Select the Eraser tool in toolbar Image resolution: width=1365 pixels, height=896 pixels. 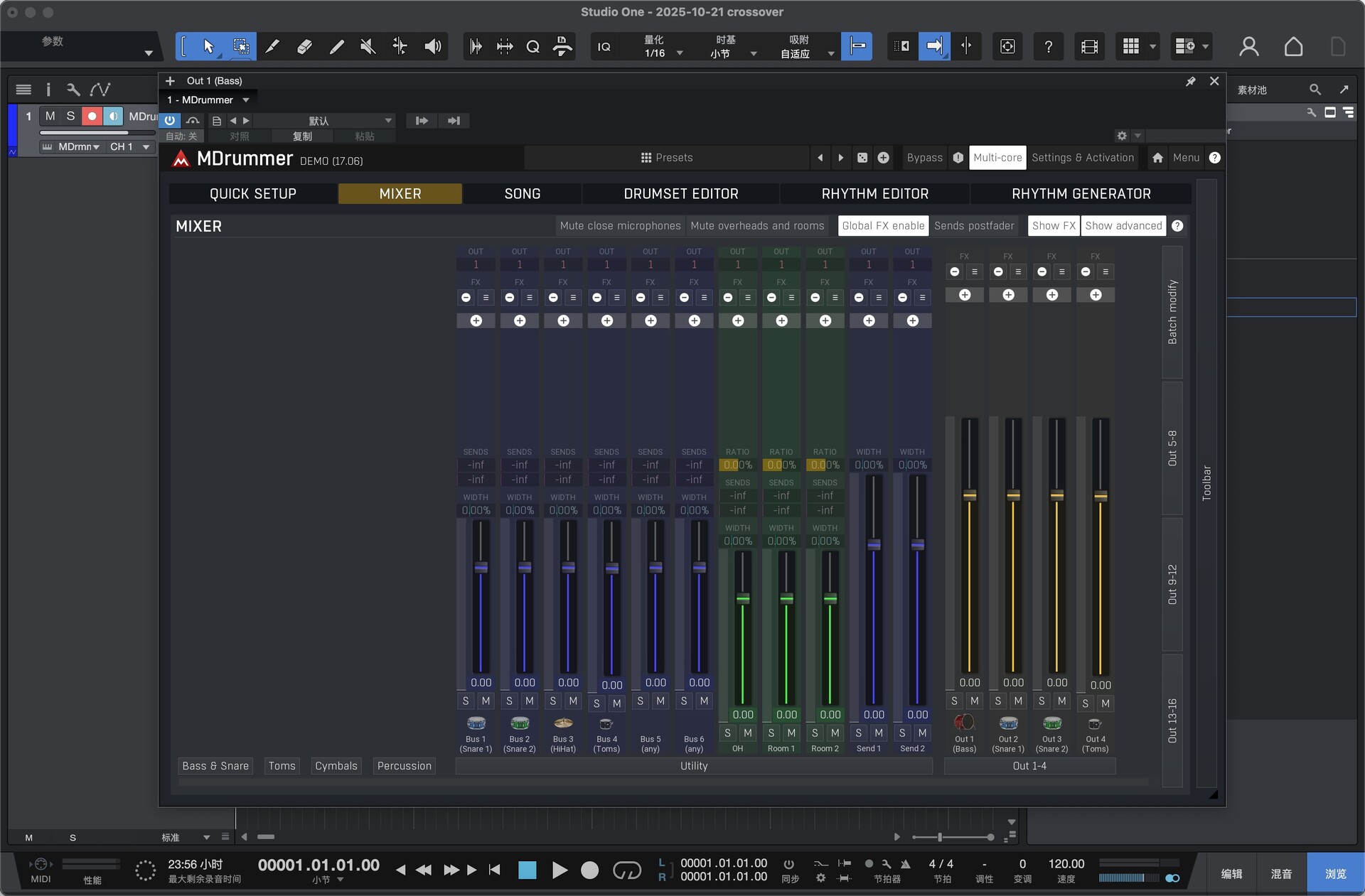coord(304,47)
